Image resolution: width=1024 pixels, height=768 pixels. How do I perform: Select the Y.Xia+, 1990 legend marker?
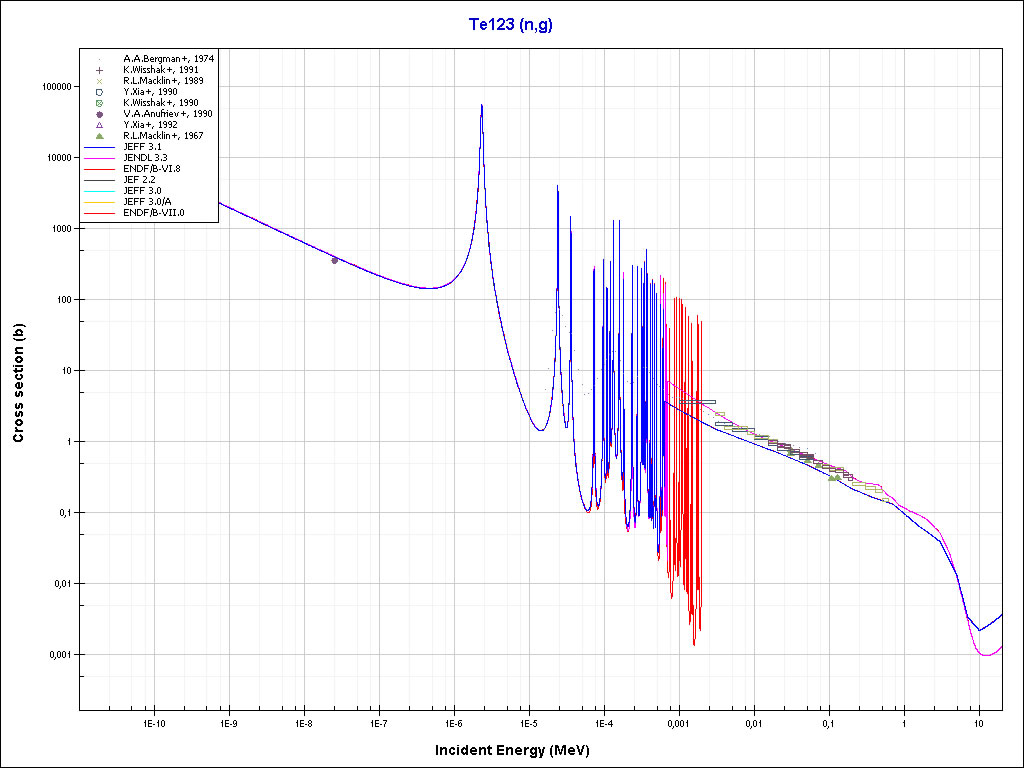pyautogui.click(x=99, y=92)
